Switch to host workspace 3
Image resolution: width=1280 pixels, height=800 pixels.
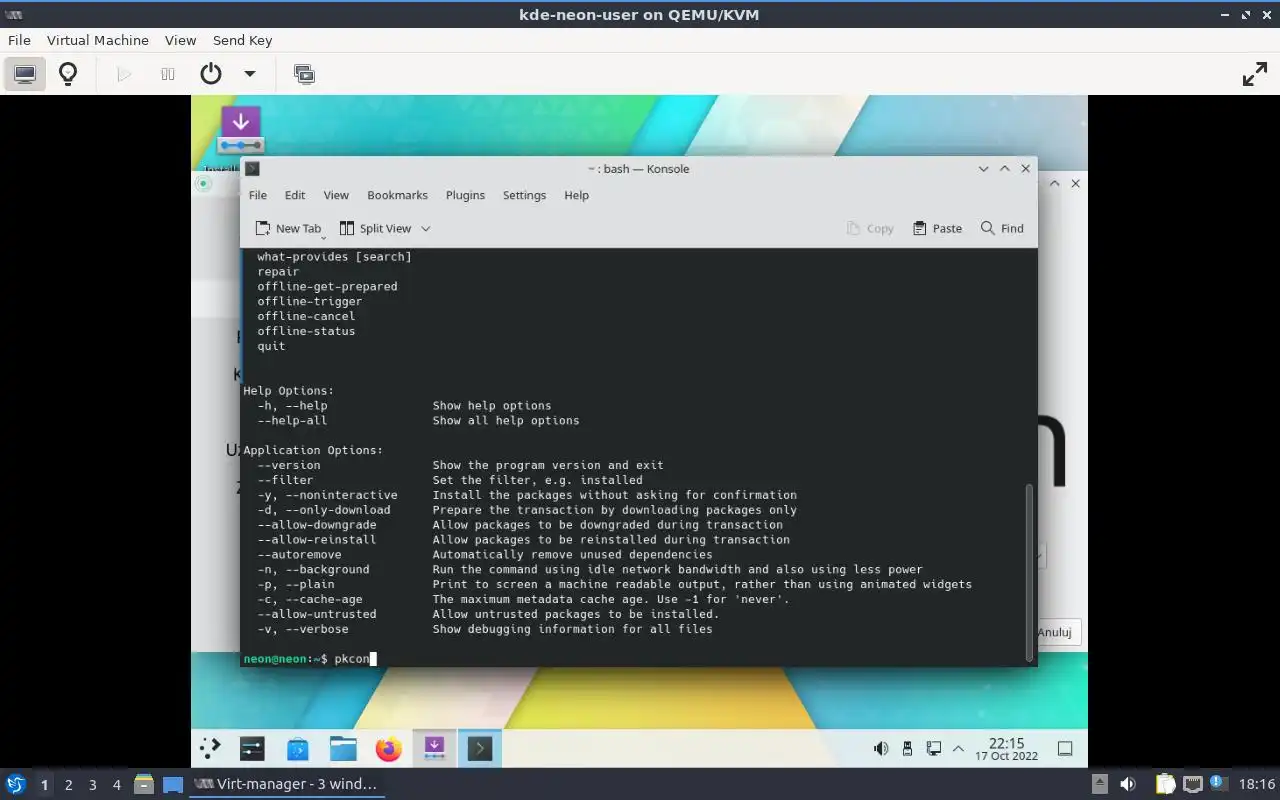pyautogui.click(x=93, y=785)
